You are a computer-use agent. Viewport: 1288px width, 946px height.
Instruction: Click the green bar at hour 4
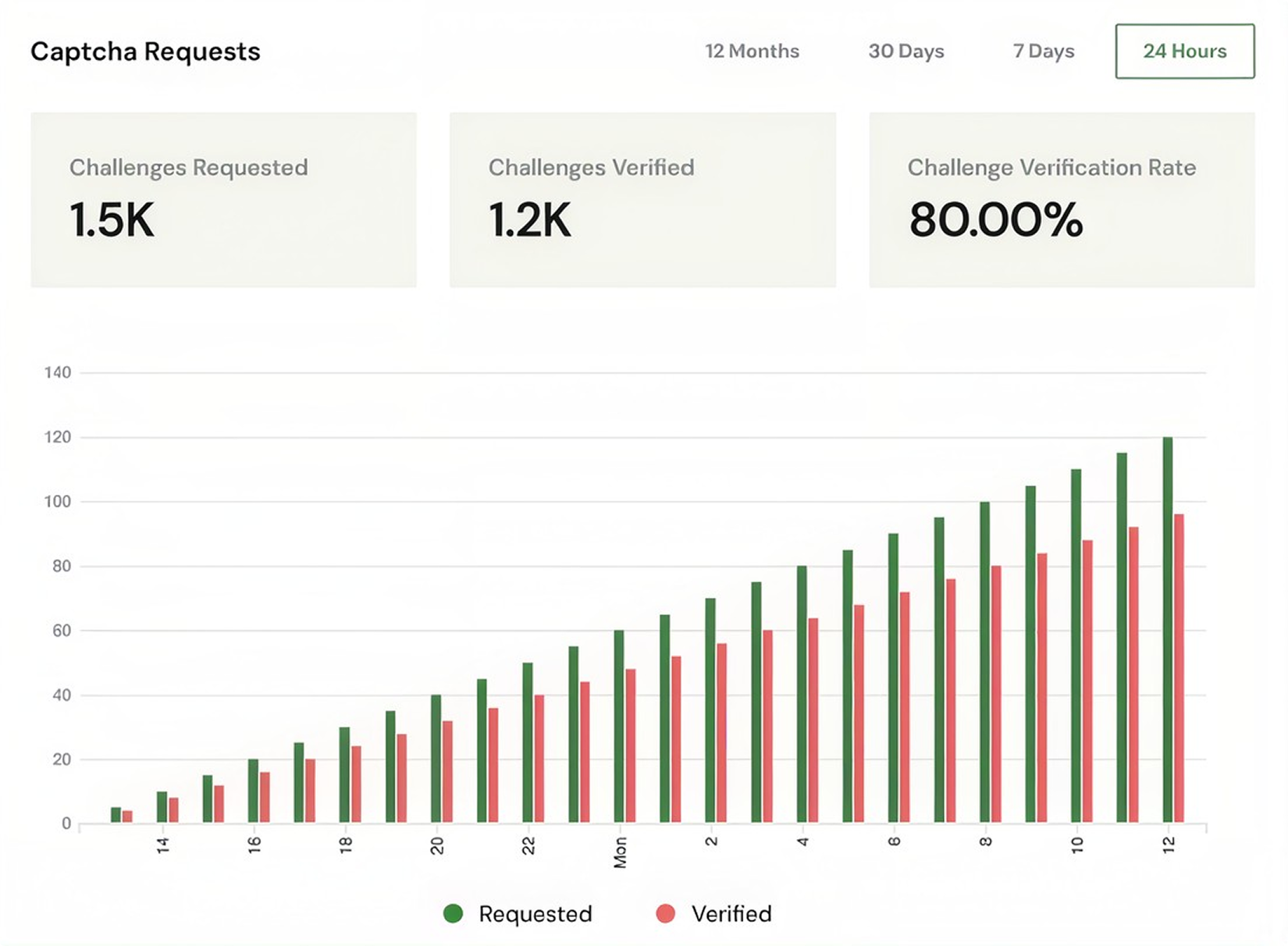point(802,694)
